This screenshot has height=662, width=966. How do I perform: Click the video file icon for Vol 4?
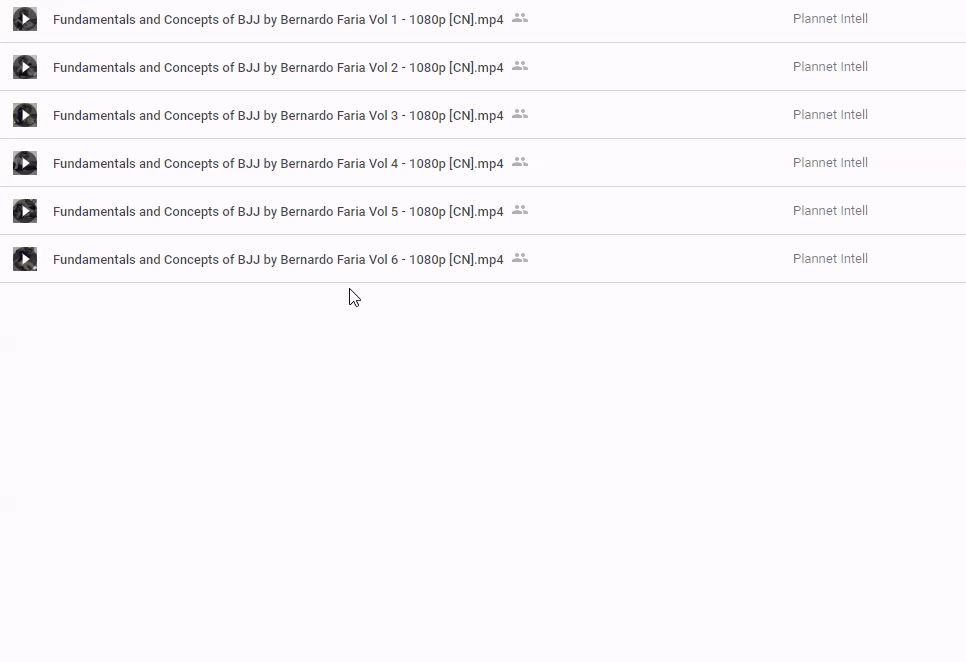25,163
